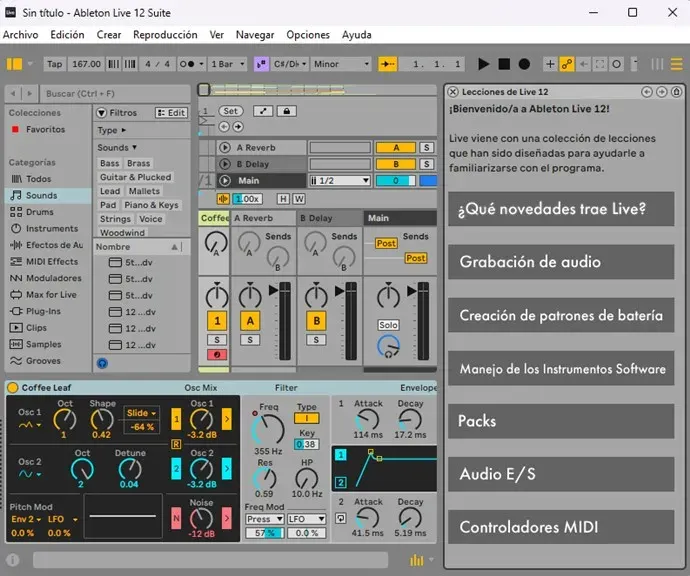This screenshot has width=690, height=576.
Task: Close the Lecciones de Live 12 panel
Action: click(453, 92)
